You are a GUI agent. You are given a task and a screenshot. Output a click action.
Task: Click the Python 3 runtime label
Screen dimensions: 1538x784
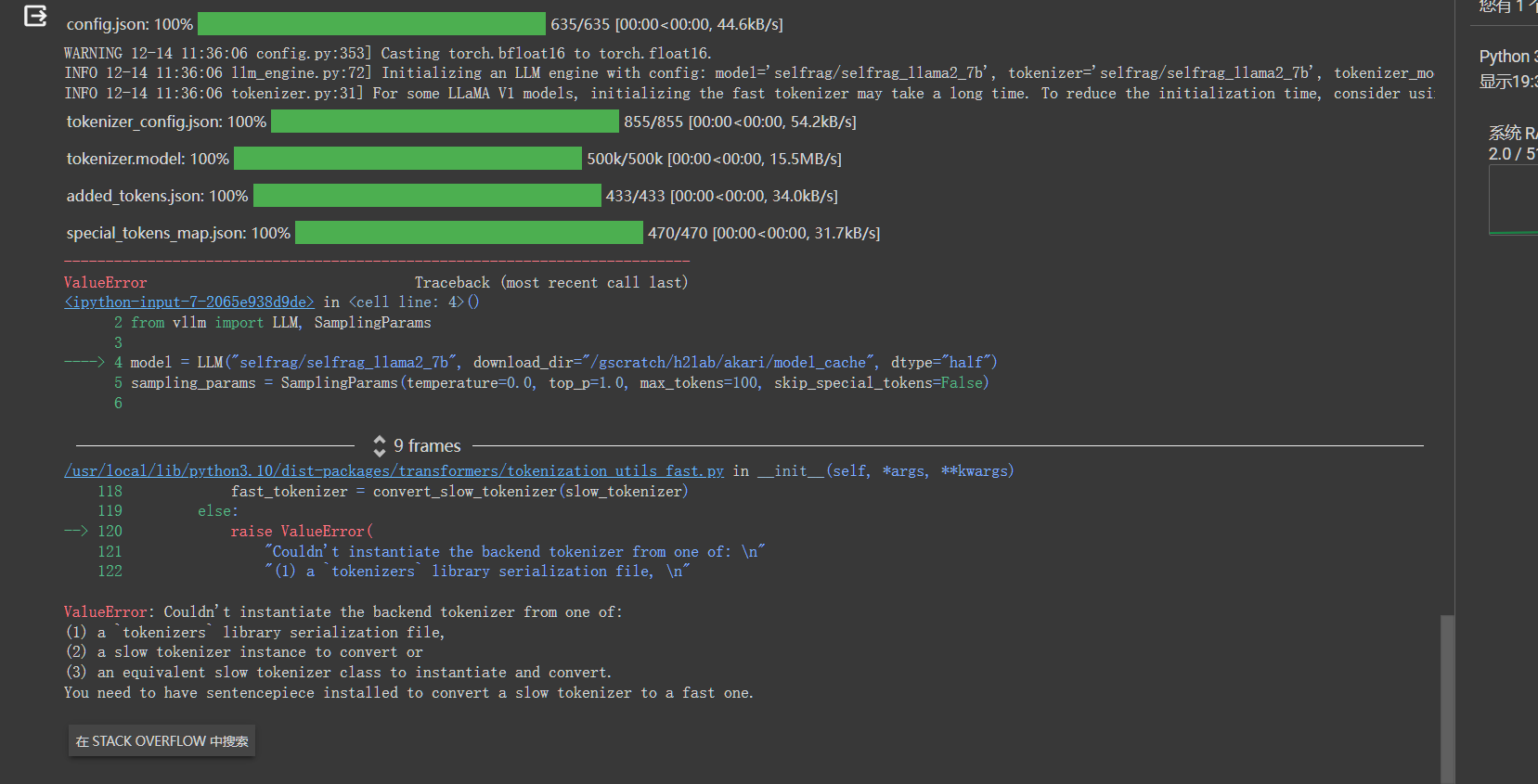1507,57
